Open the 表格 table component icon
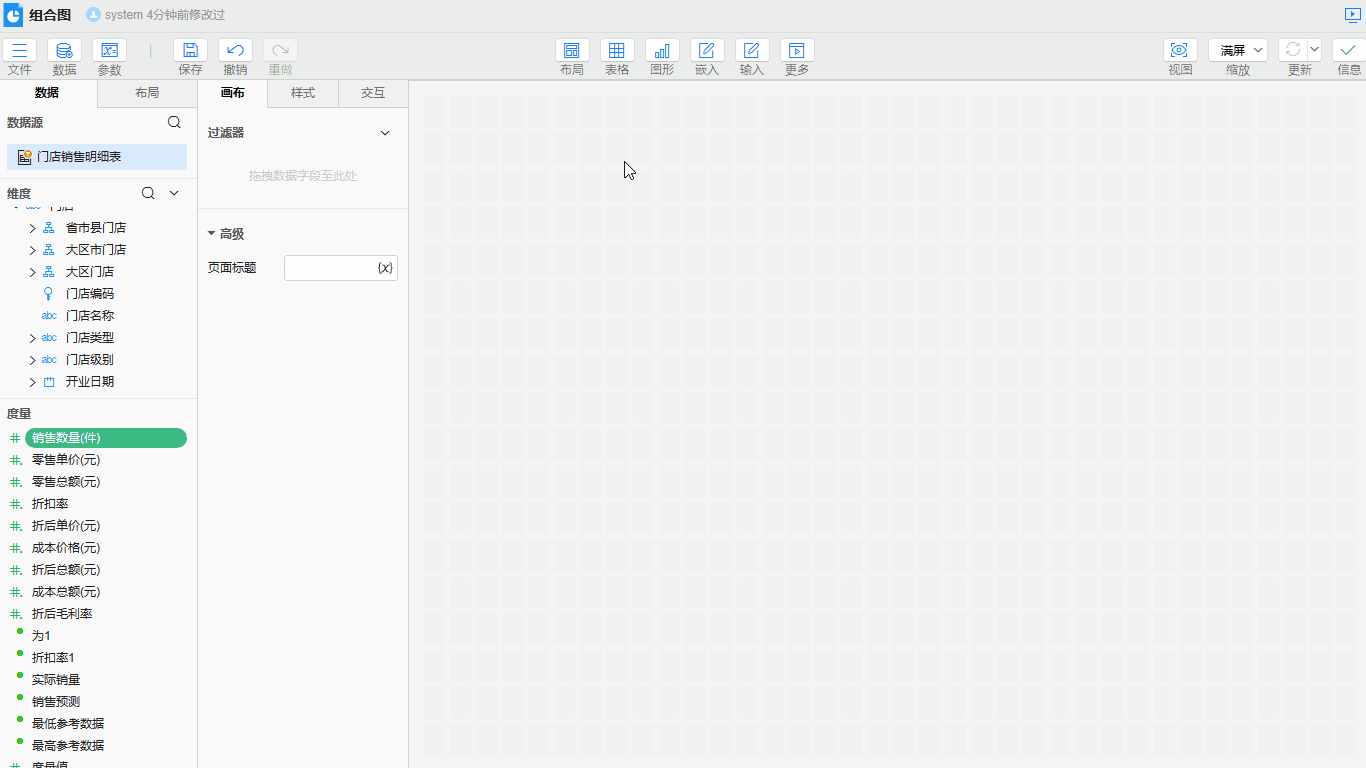Screen dimensions: 1366x768 click(617, 50)
